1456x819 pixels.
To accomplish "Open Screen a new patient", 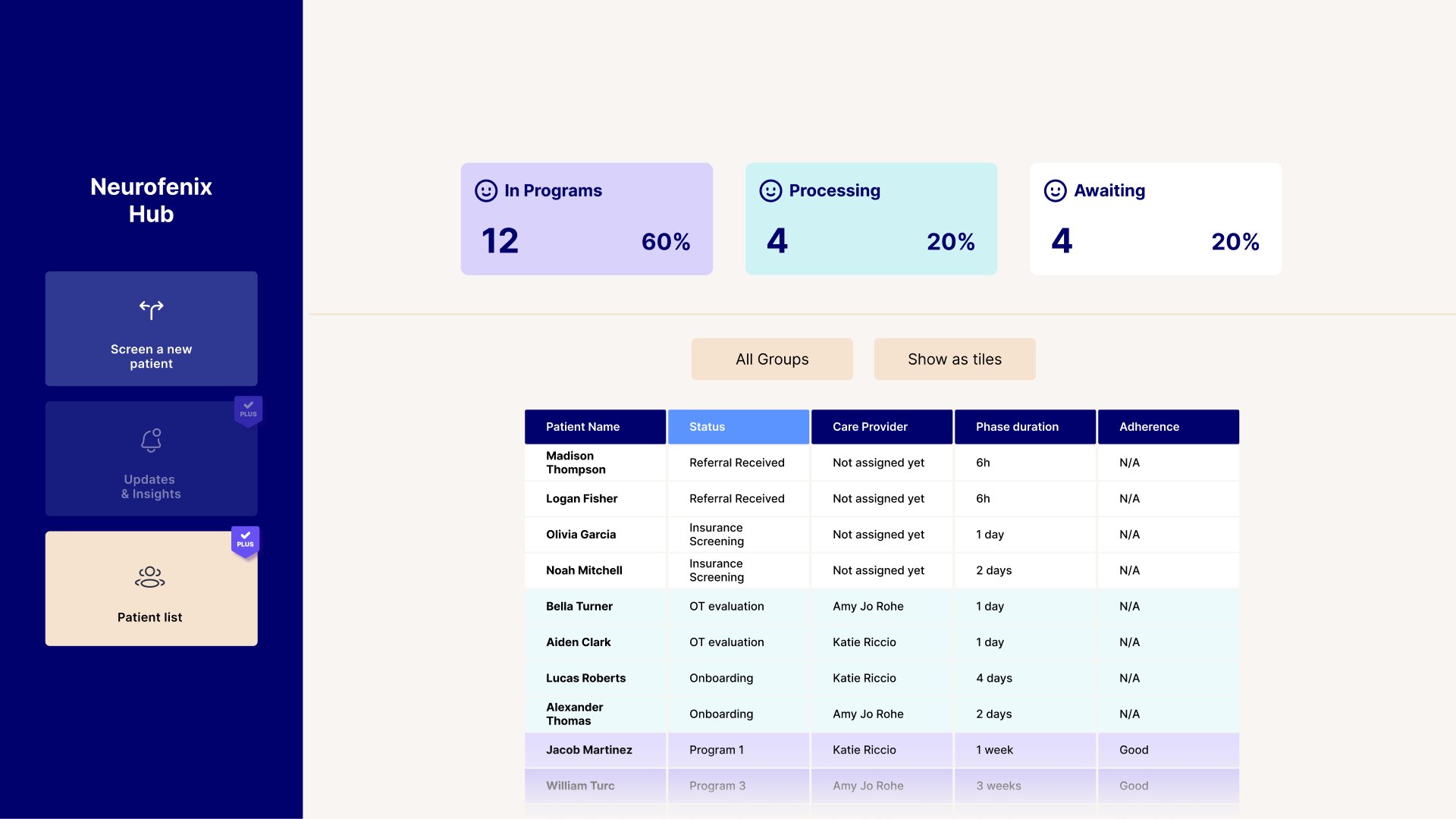I will pos(151,328).
